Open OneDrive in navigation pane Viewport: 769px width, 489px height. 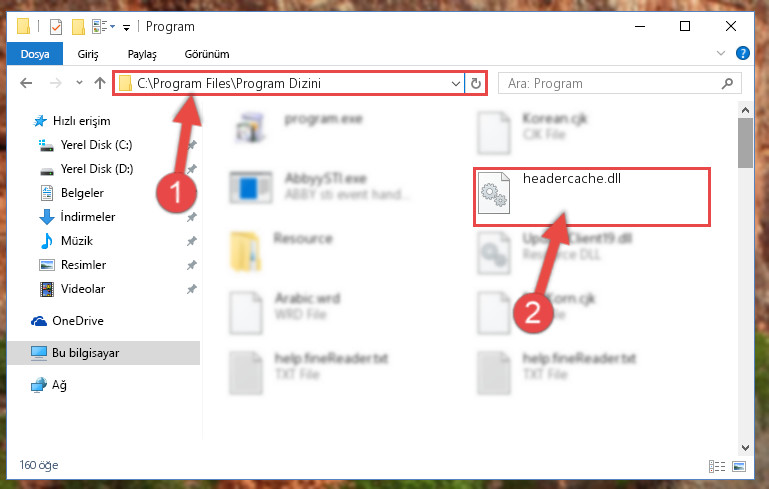coord(77,321)
